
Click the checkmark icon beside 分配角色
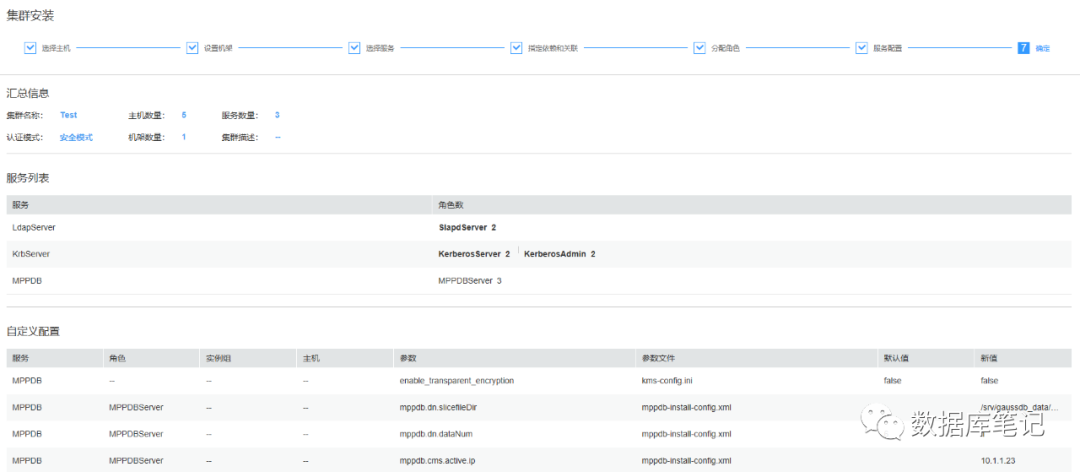click(x=700, y=48)
